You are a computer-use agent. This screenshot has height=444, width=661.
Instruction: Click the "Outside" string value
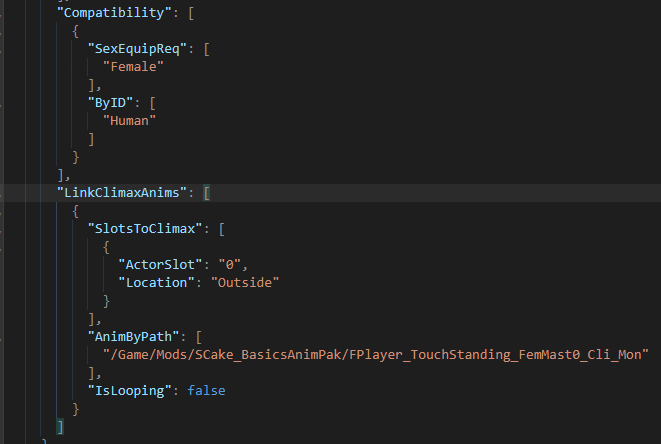point(243,282)
